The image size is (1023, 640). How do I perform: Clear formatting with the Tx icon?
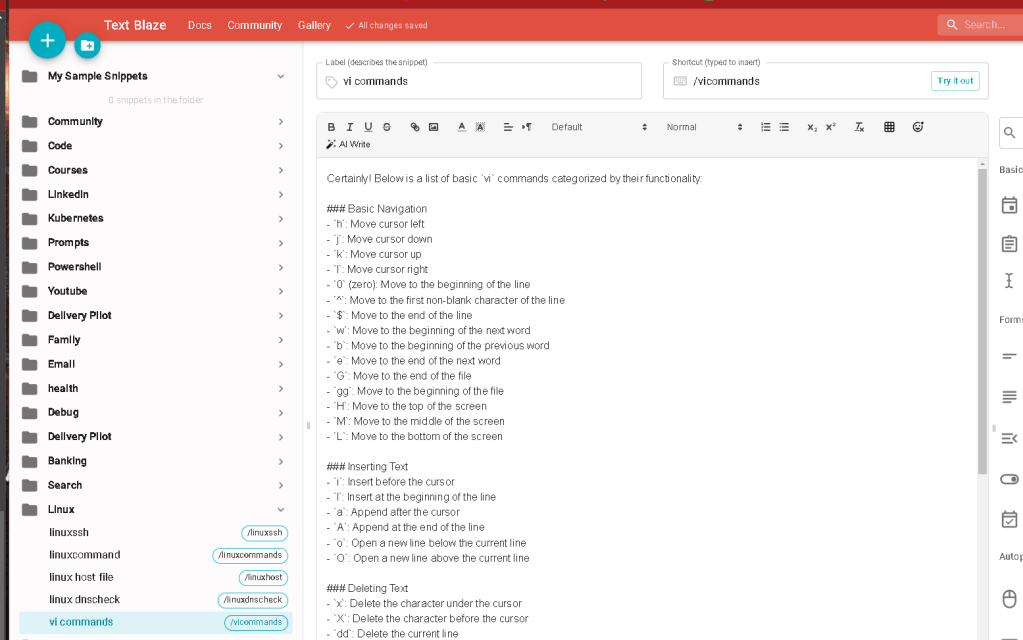[x=859, y=127]
